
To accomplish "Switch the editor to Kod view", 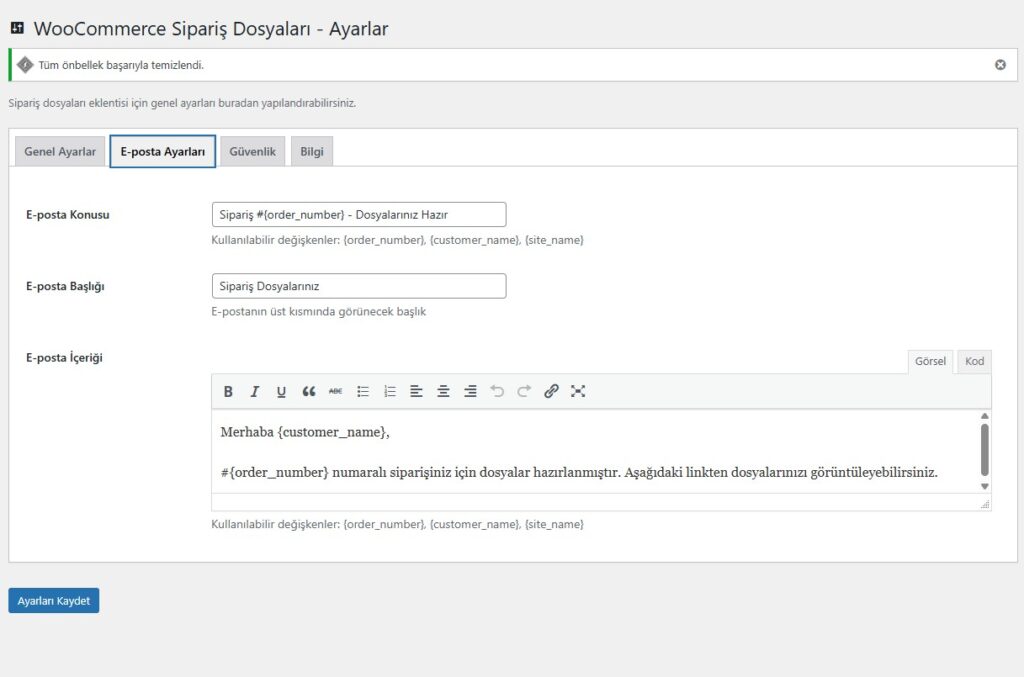I will click(x=973, y=361).
